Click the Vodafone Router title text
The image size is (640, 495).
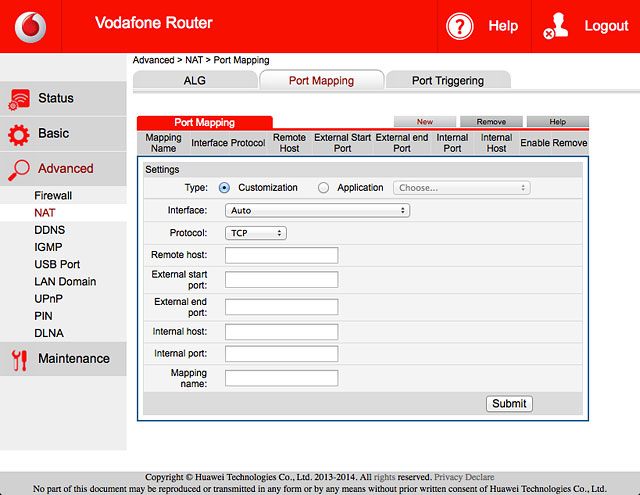154,23
